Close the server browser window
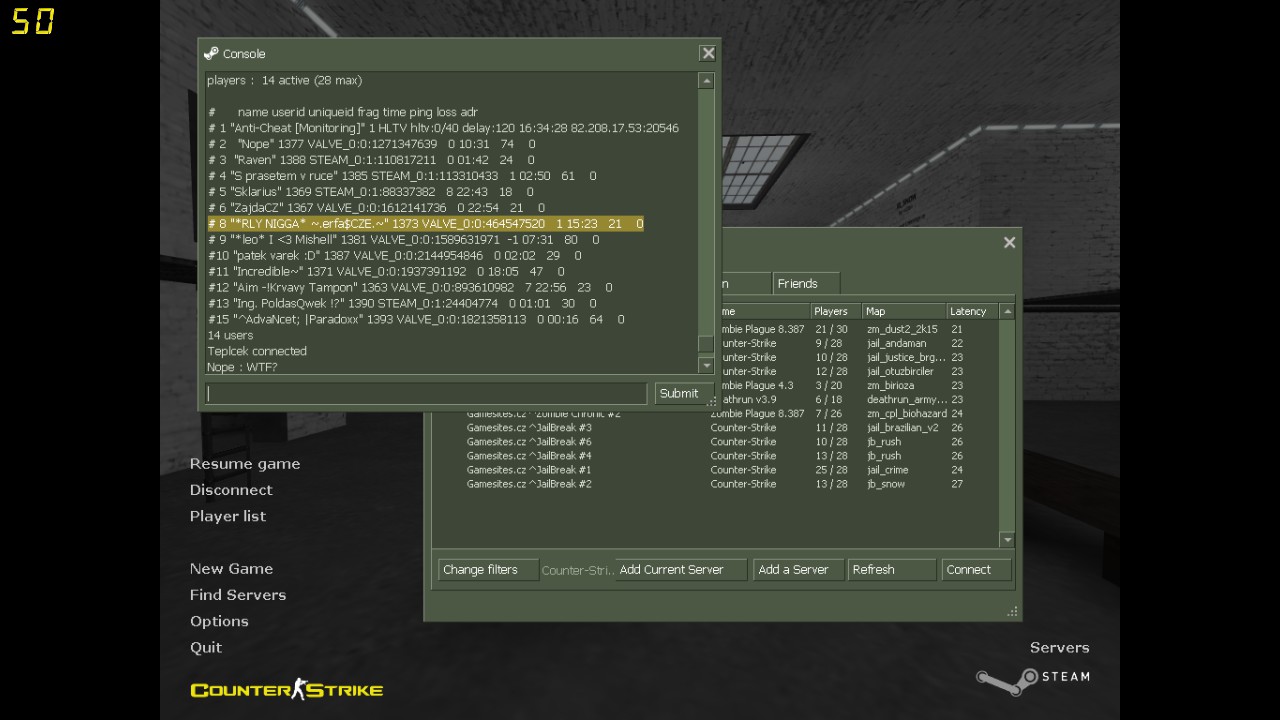 point(1009,242)
